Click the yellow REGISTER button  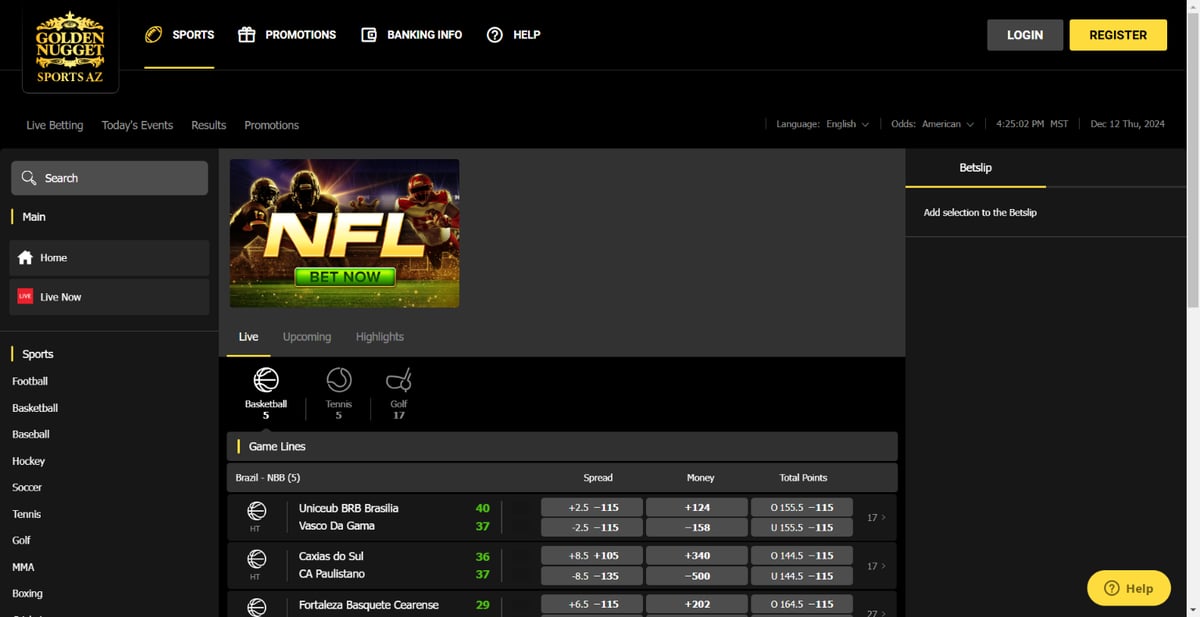click(1118, 35)
